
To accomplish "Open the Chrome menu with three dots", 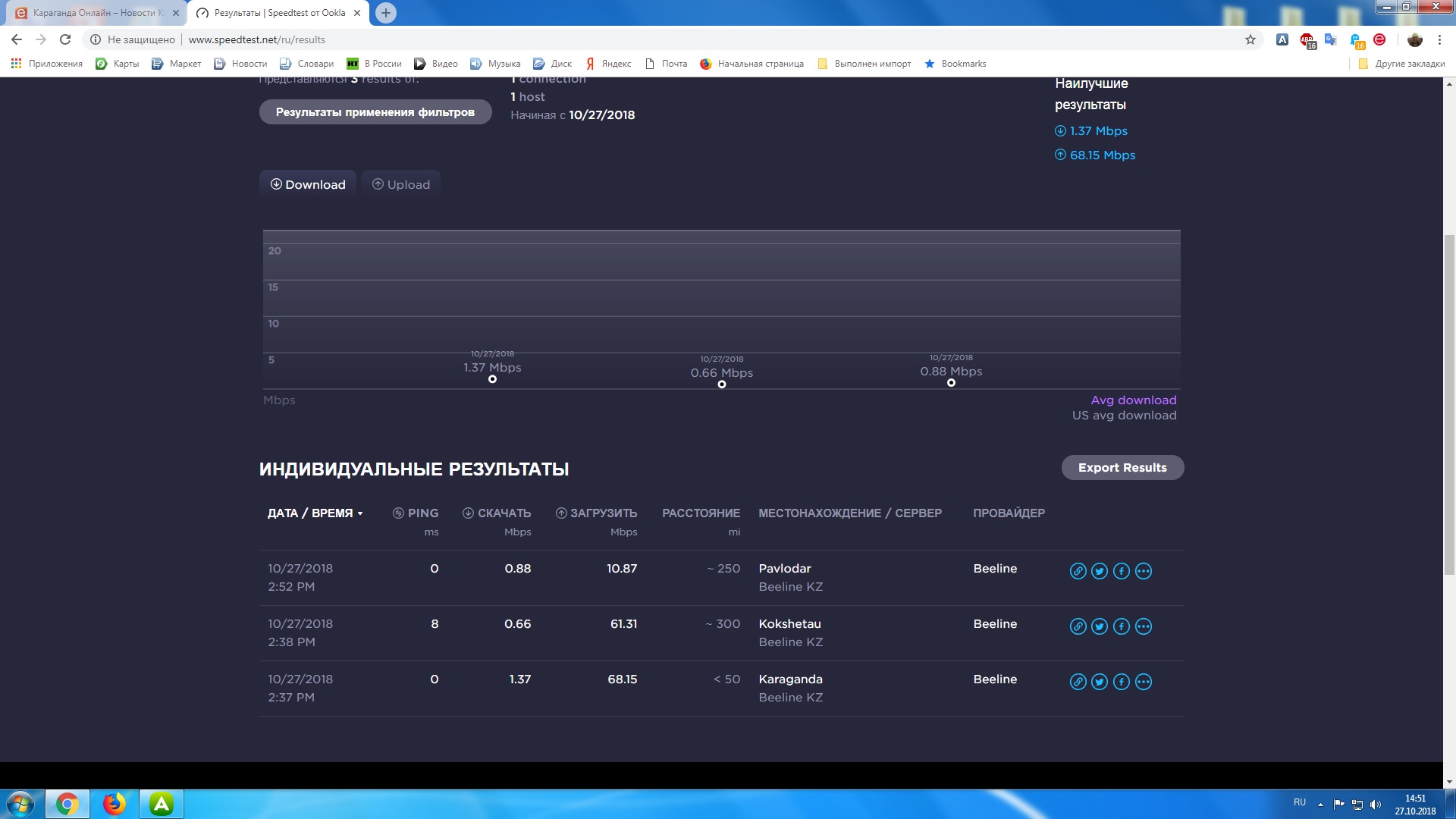I will [x=1439, y=39].
